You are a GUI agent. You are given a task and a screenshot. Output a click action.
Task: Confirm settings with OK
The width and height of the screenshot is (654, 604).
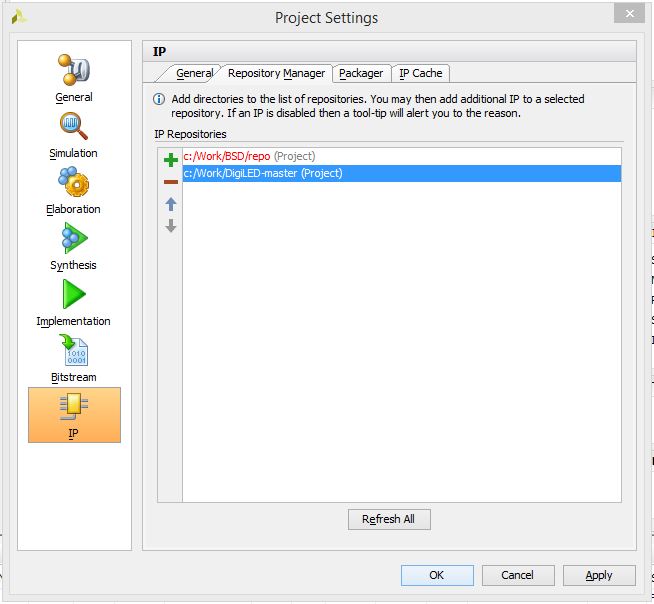coord(437,575)
